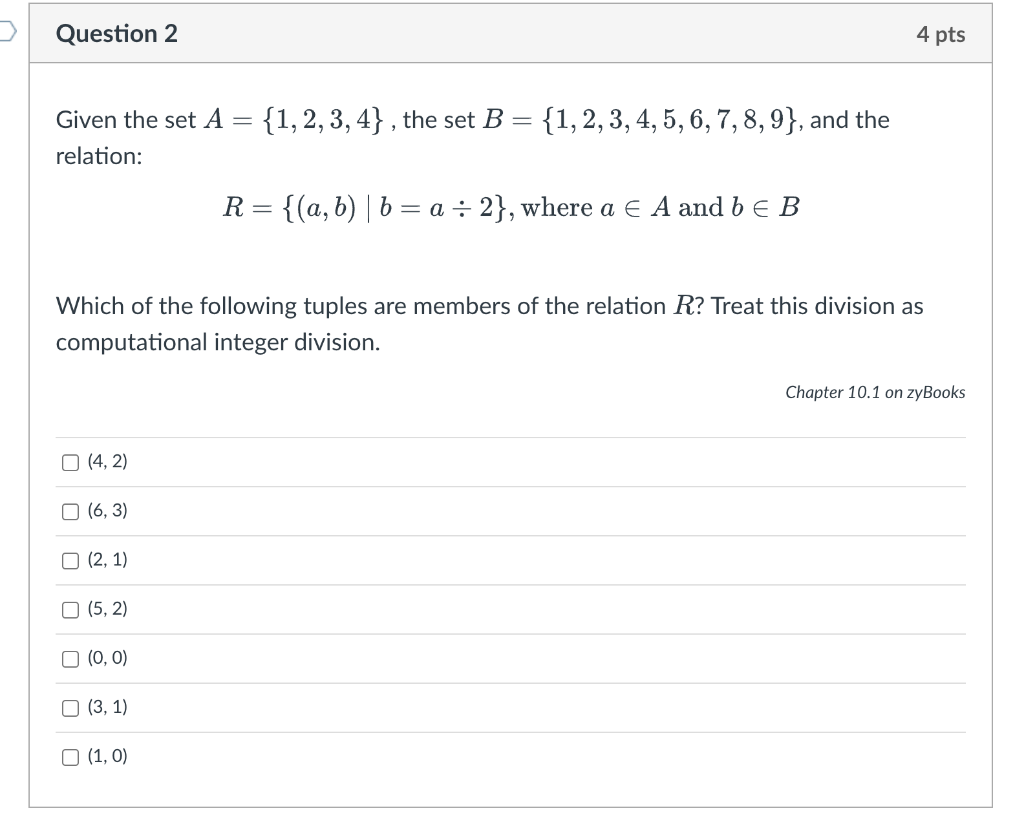Open the Chapter 10.1 on zyBooks reference

tap(874, 392)
